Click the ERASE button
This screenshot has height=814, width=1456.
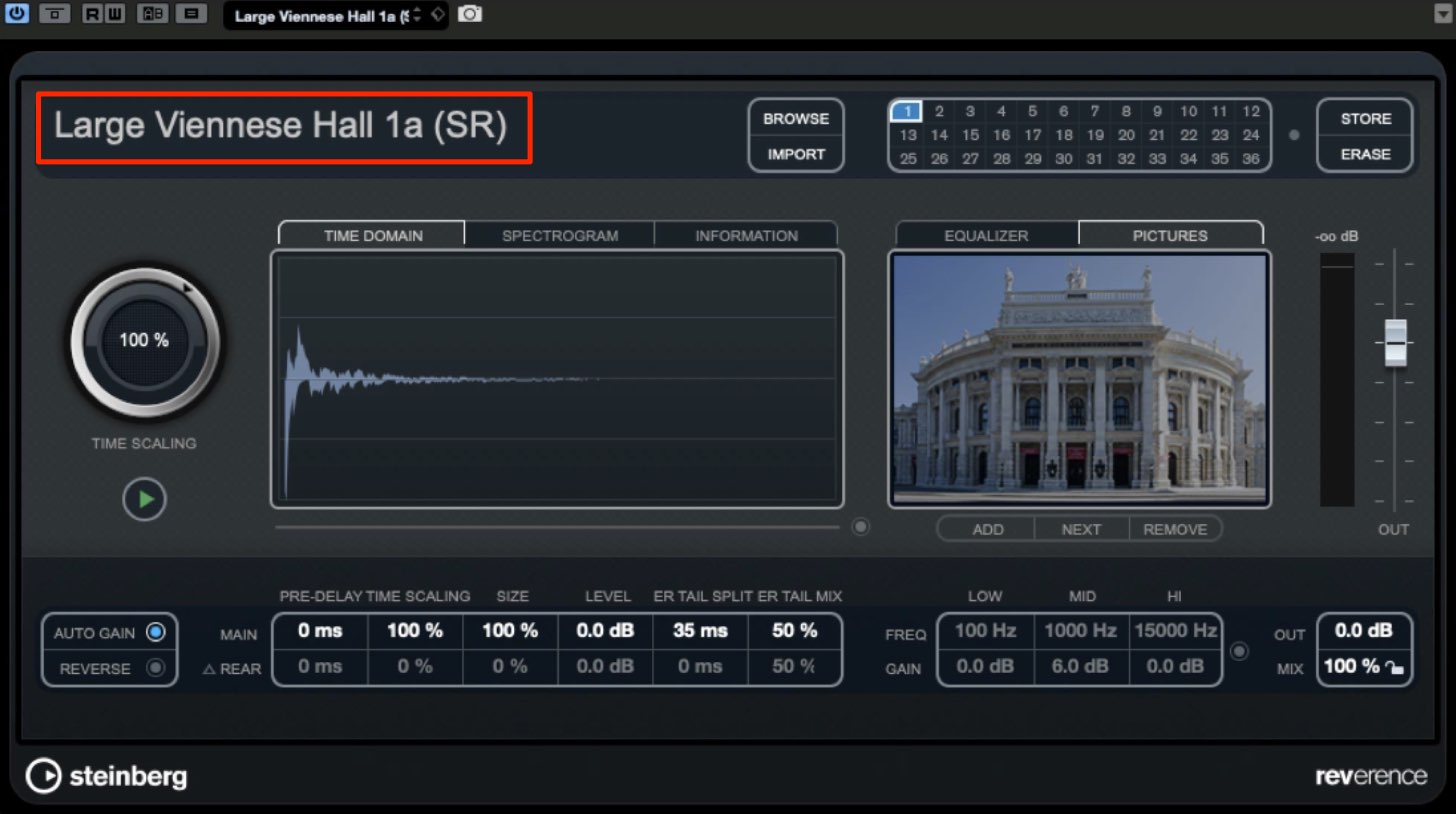(x=1366, y=154)
